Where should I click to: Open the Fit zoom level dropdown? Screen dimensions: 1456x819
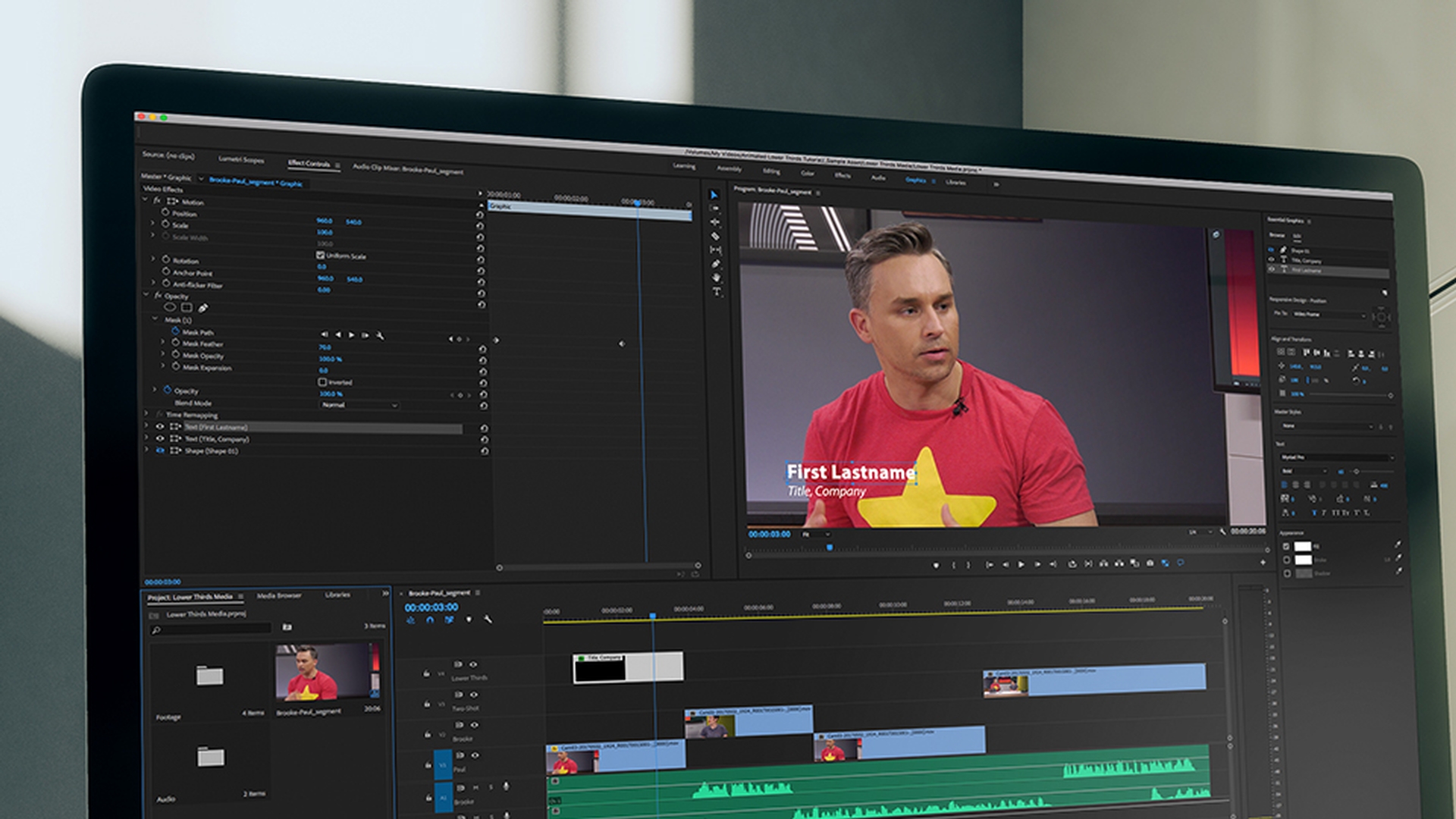(x=815, y=535)
